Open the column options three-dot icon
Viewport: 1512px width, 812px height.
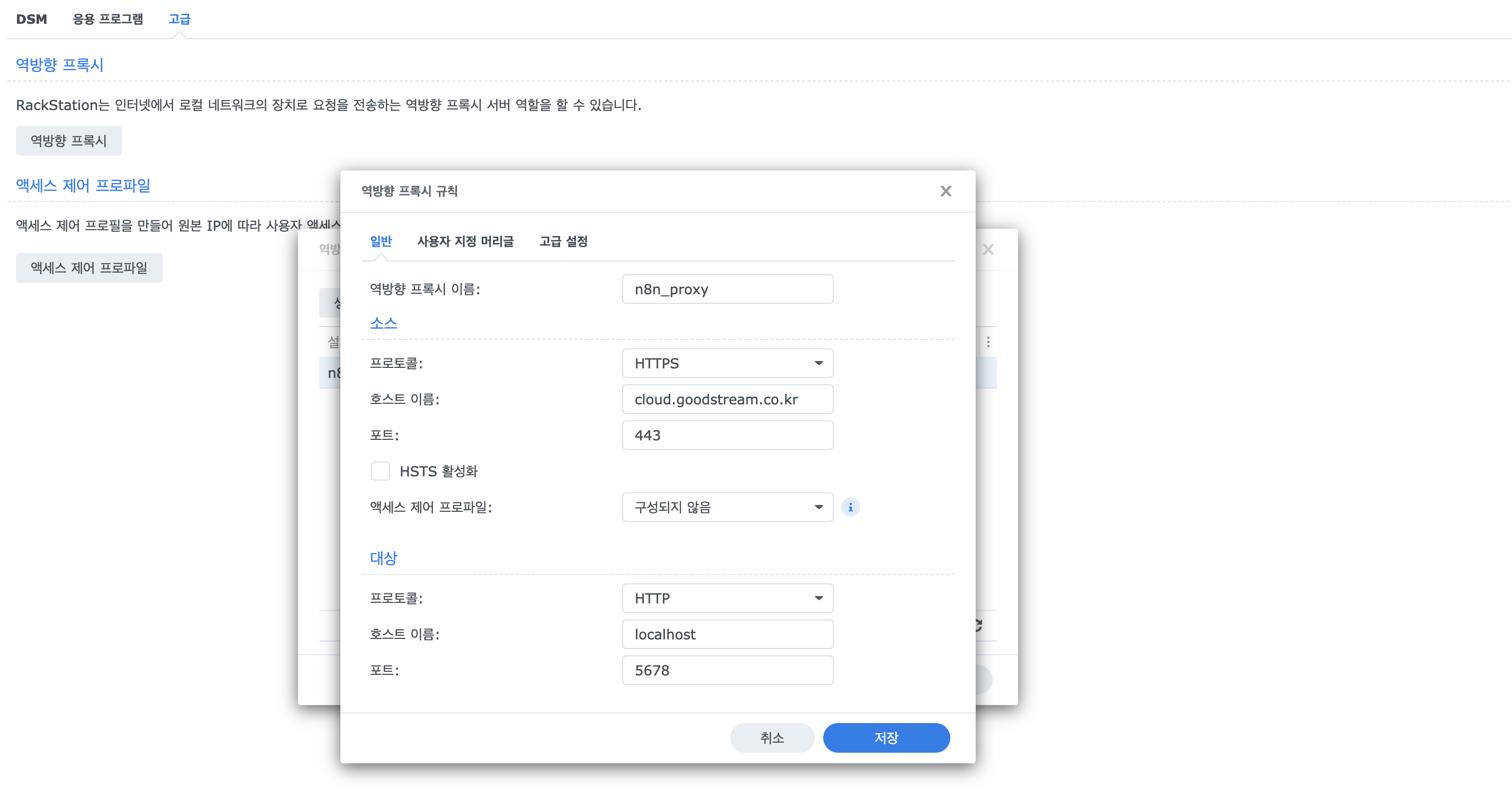tap(988, 342)
